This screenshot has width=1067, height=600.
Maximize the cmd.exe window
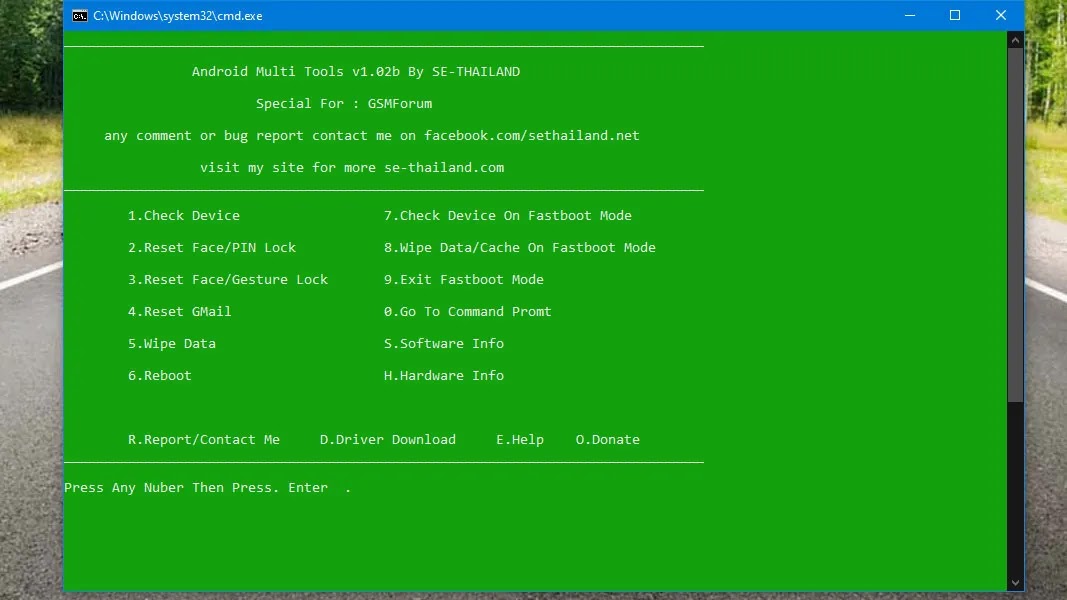955,15
